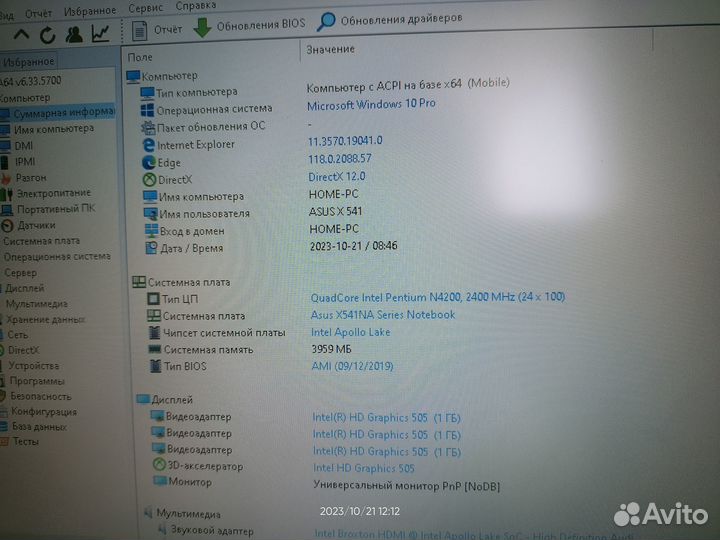Open the AMI (09/12/2019) BIOS link

coord(352,366)
